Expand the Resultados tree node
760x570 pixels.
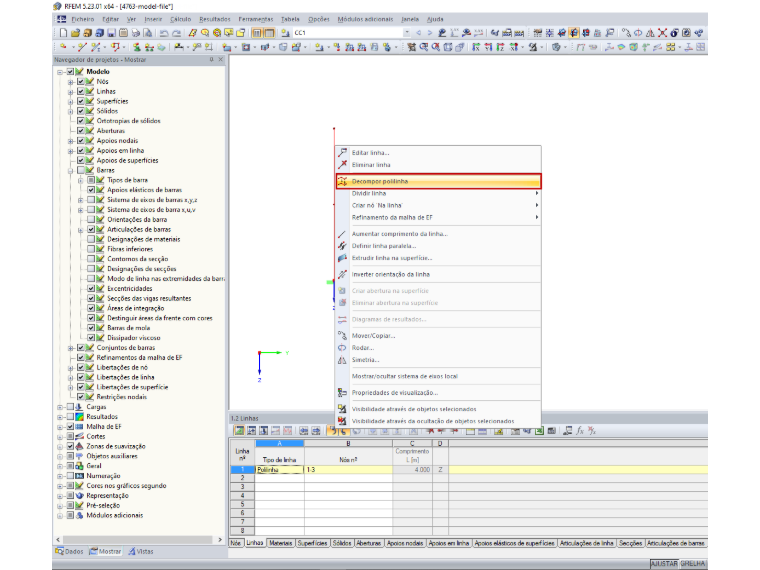pos(60,417)
